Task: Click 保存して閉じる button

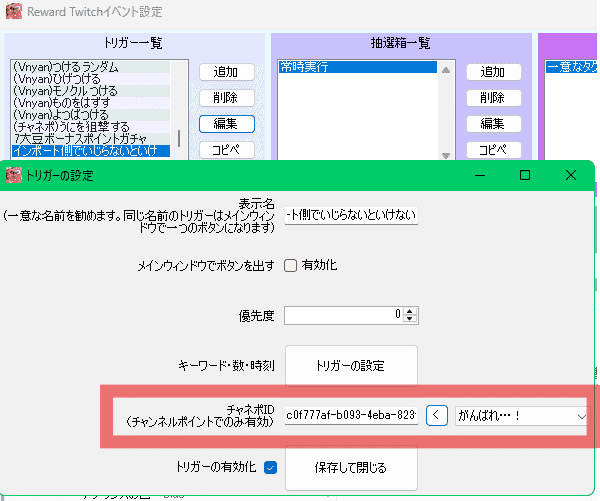Action: coord(351,468)
